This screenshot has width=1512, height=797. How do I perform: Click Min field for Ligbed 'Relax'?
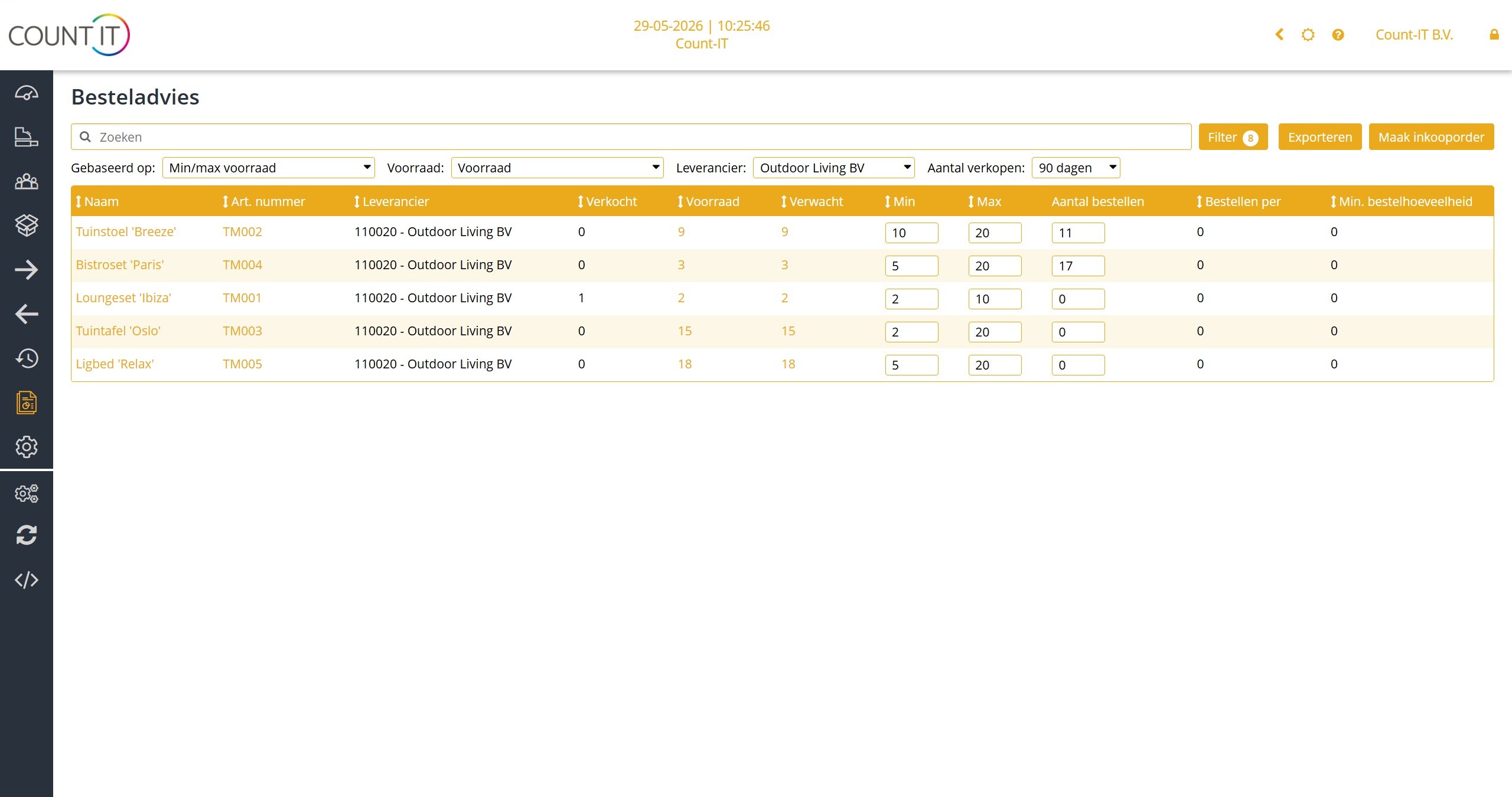pyautogui.click(x=911, y=365)
